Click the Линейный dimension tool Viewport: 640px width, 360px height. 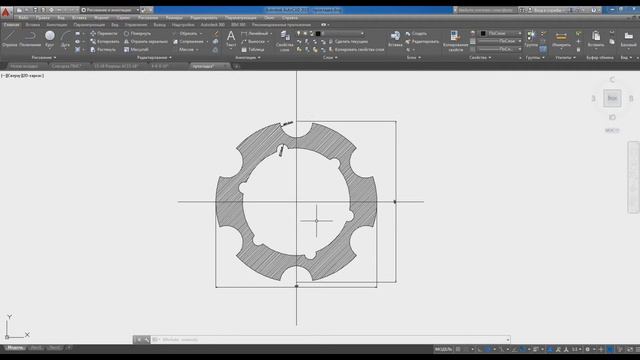coord(255,33)
